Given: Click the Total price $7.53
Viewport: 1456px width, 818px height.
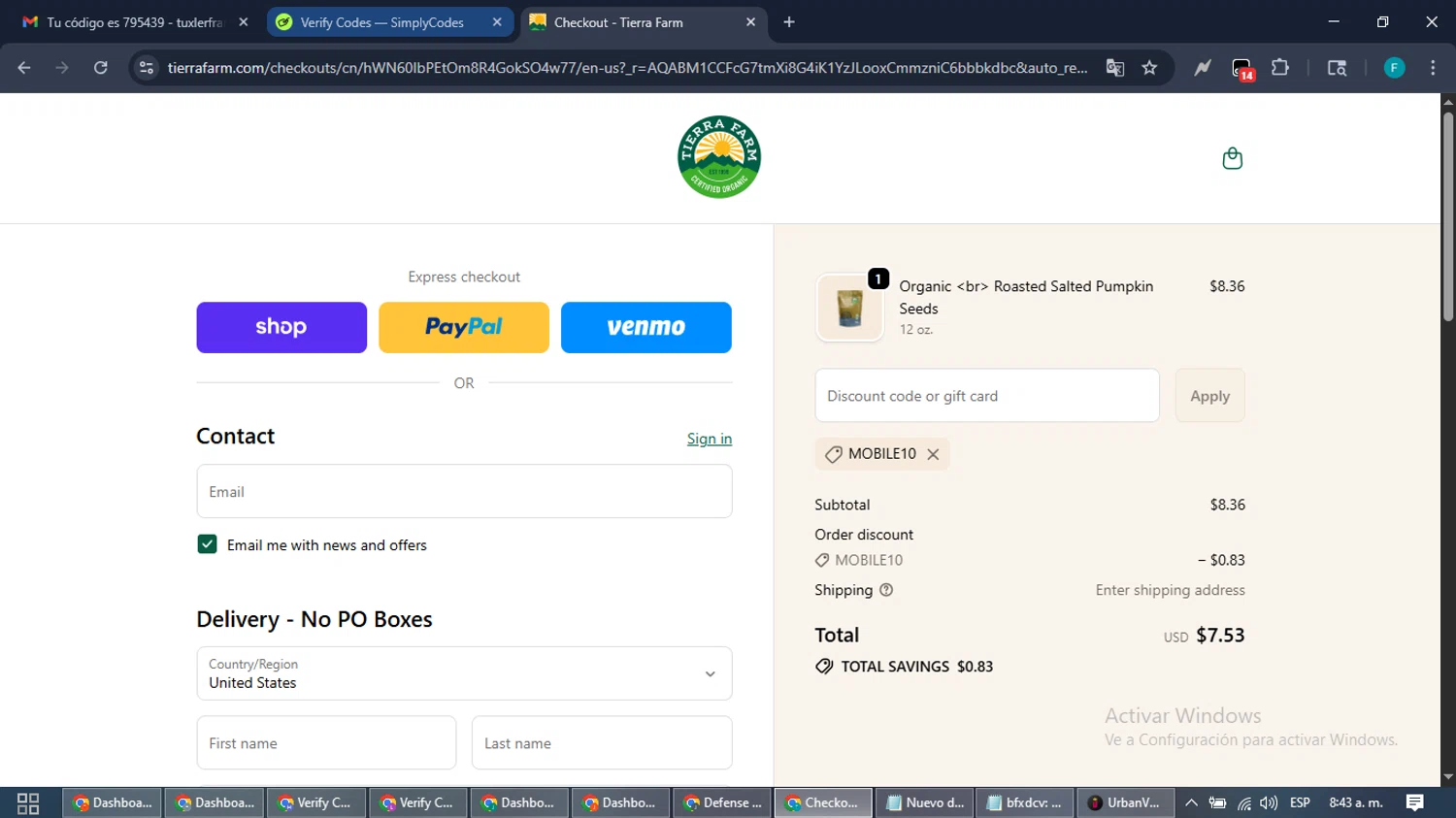Looking at the screenshot, I should coord(1220,636).
